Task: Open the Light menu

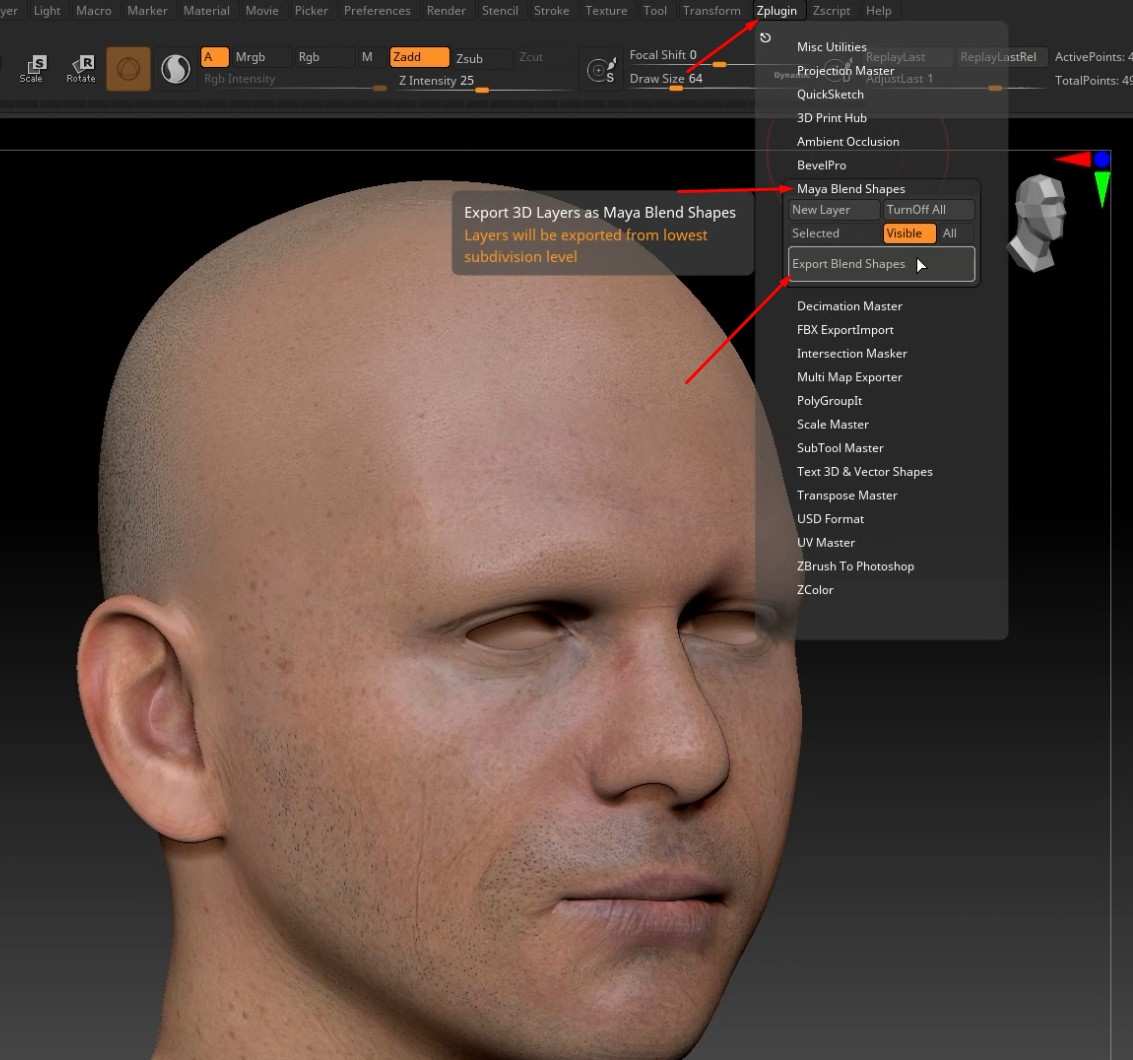Action: click(x=47, y=11)
